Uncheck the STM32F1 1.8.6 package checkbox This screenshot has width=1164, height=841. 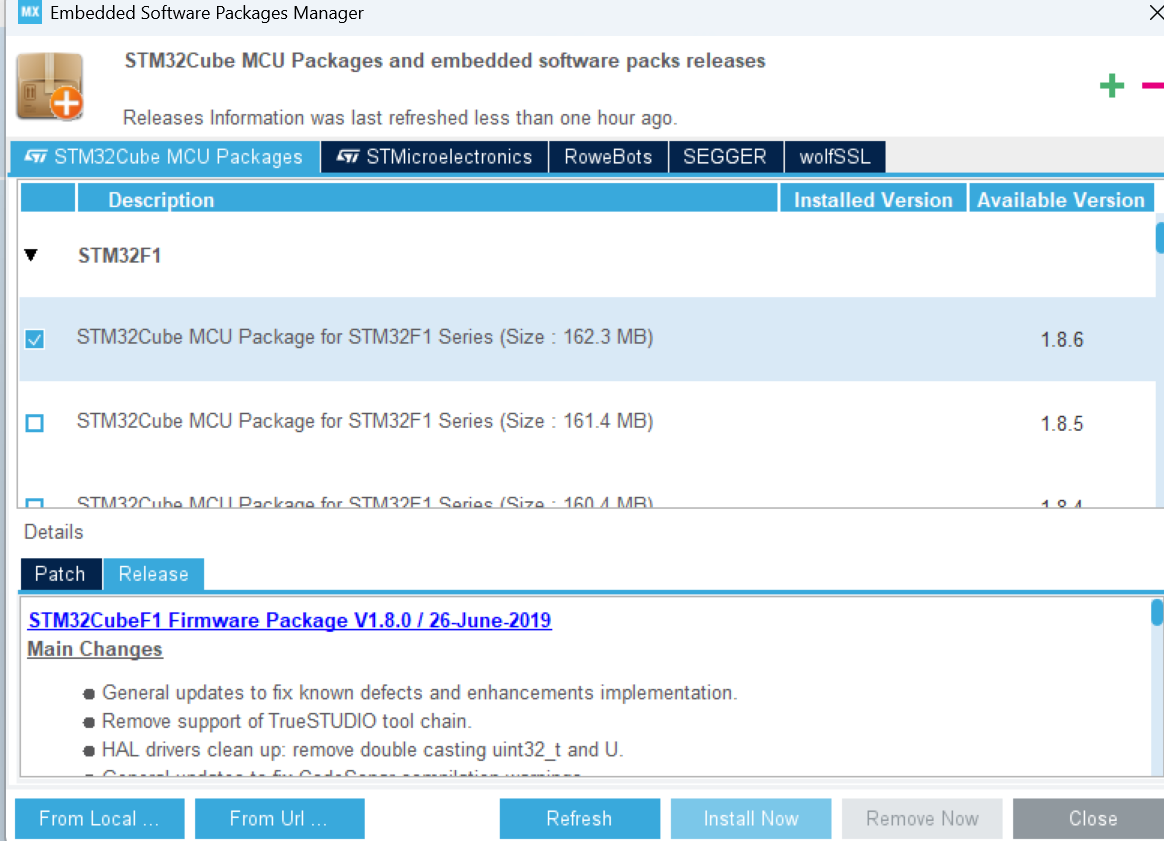[x=34, y=339]
